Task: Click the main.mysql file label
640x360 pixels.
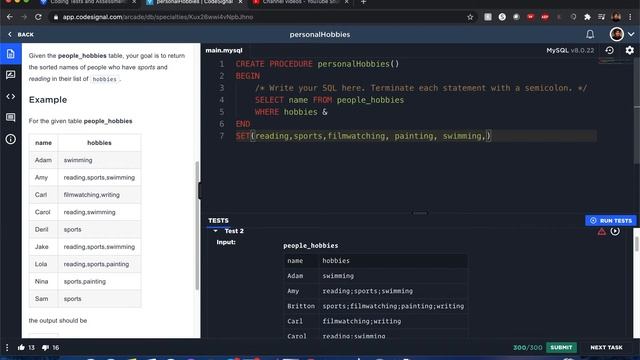Action: [224, 50]
